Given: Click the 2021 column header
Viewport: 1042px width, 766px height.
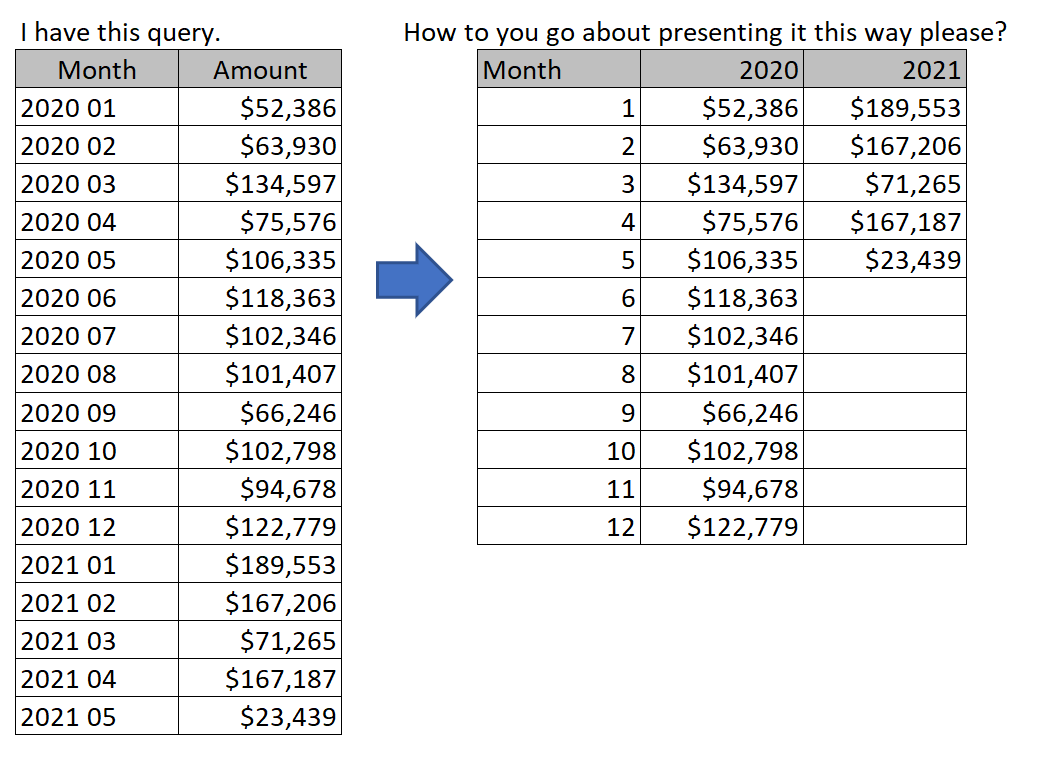Looking at the screenshot, I should pyautogui.click(x=885, y=70).
